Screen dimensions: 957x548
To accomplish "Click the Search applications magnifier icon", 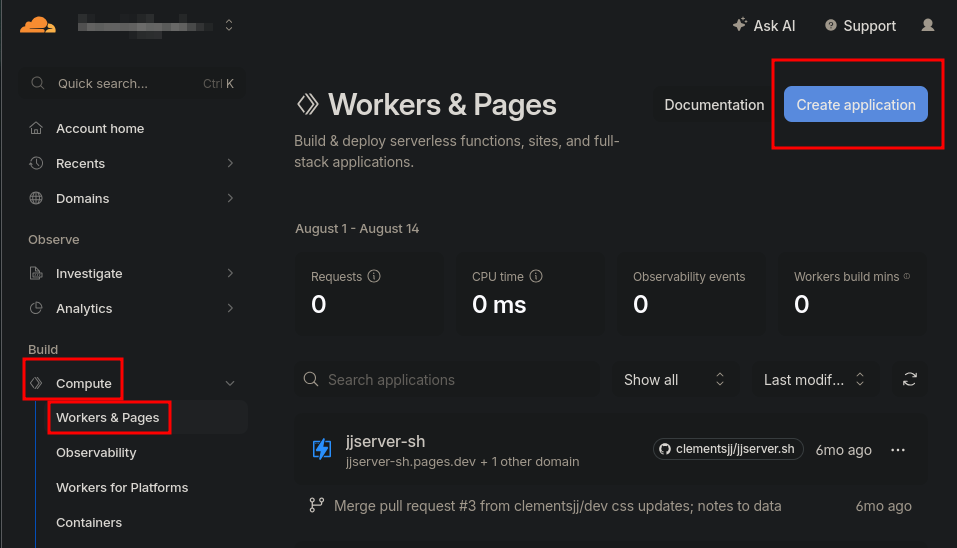I will pos(311,379).
